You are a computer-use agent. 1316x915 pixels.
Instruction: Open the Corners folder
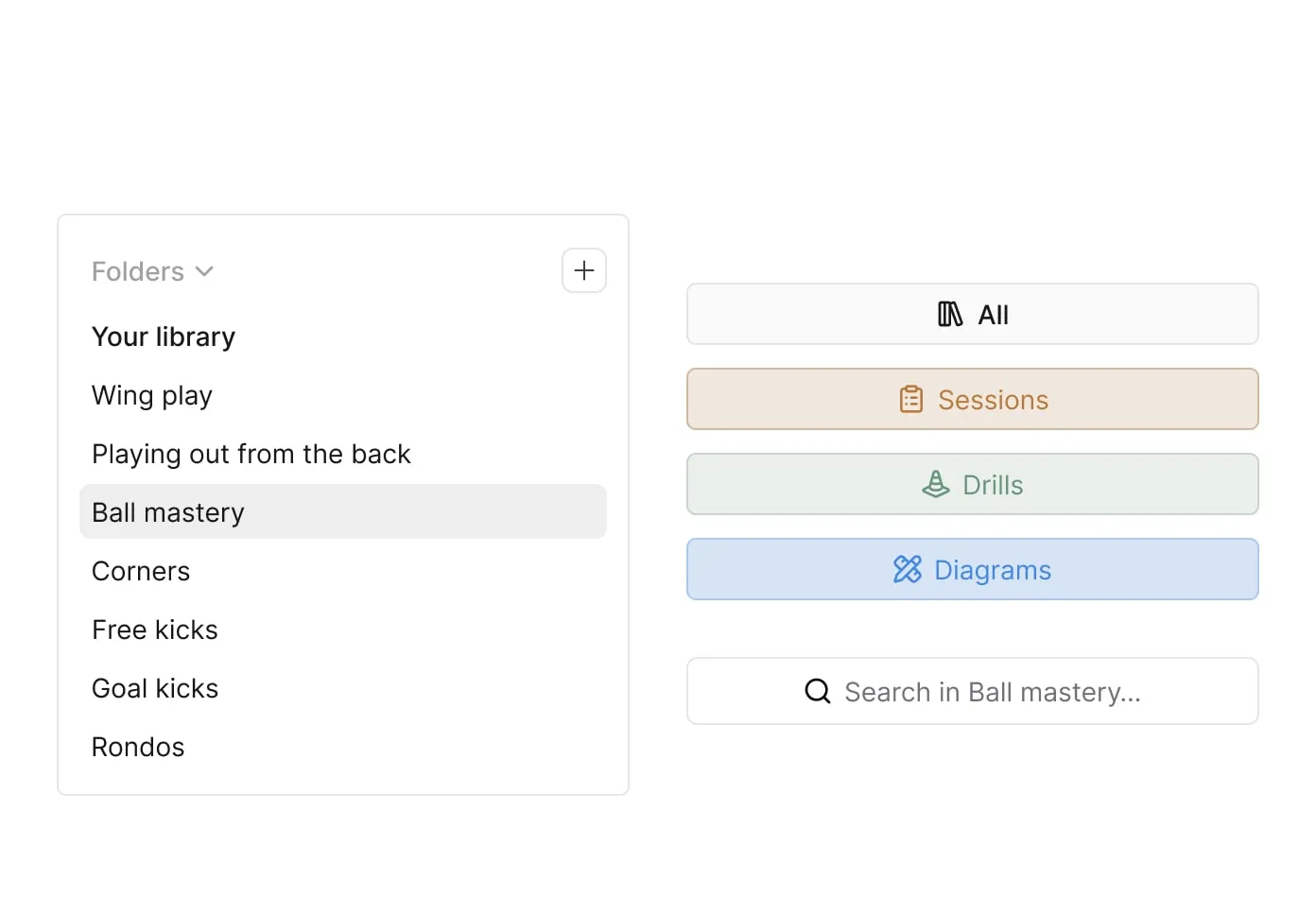pyautogui.click(x=141, y=572)
